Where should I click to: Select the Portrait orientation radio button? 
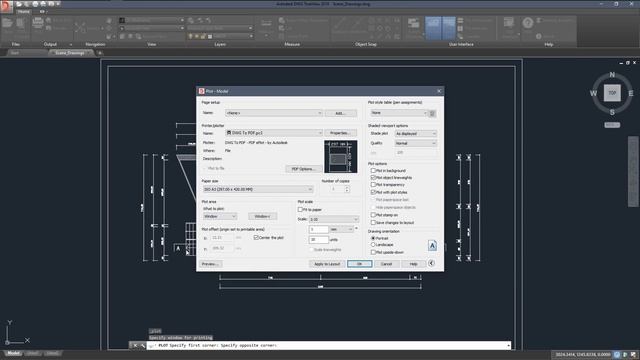click(373, 238)
